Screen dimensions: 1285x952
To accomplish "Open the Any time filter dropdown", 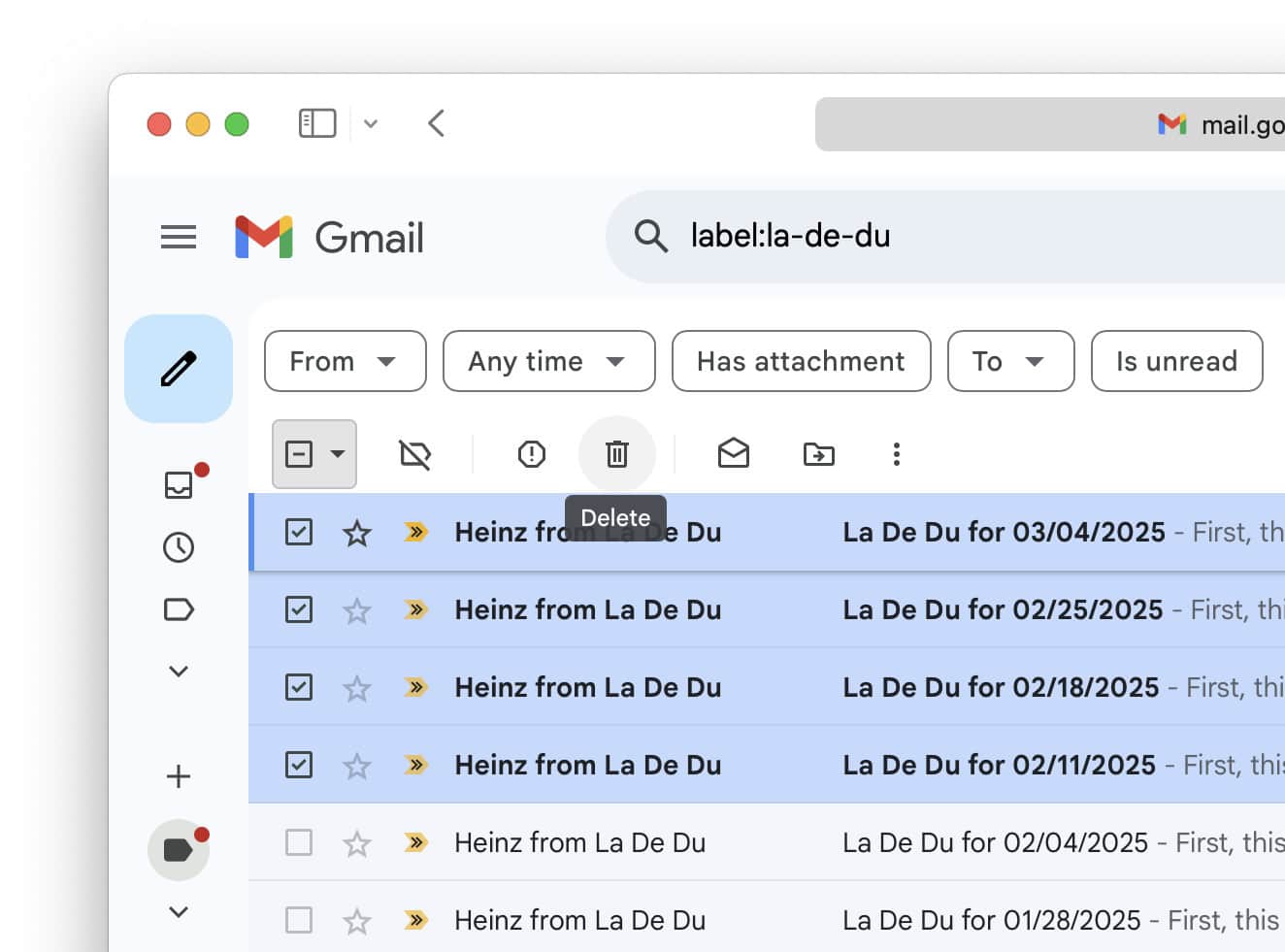I will pyautogui.click(x=549, y=361).
